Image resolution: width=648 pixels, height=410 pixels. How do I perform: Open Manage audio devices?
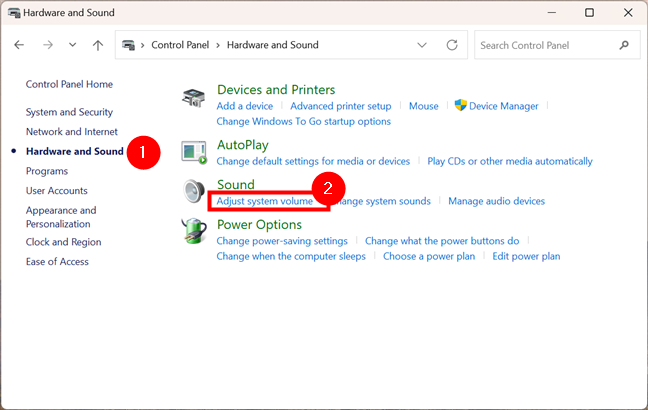pos(496,201)
